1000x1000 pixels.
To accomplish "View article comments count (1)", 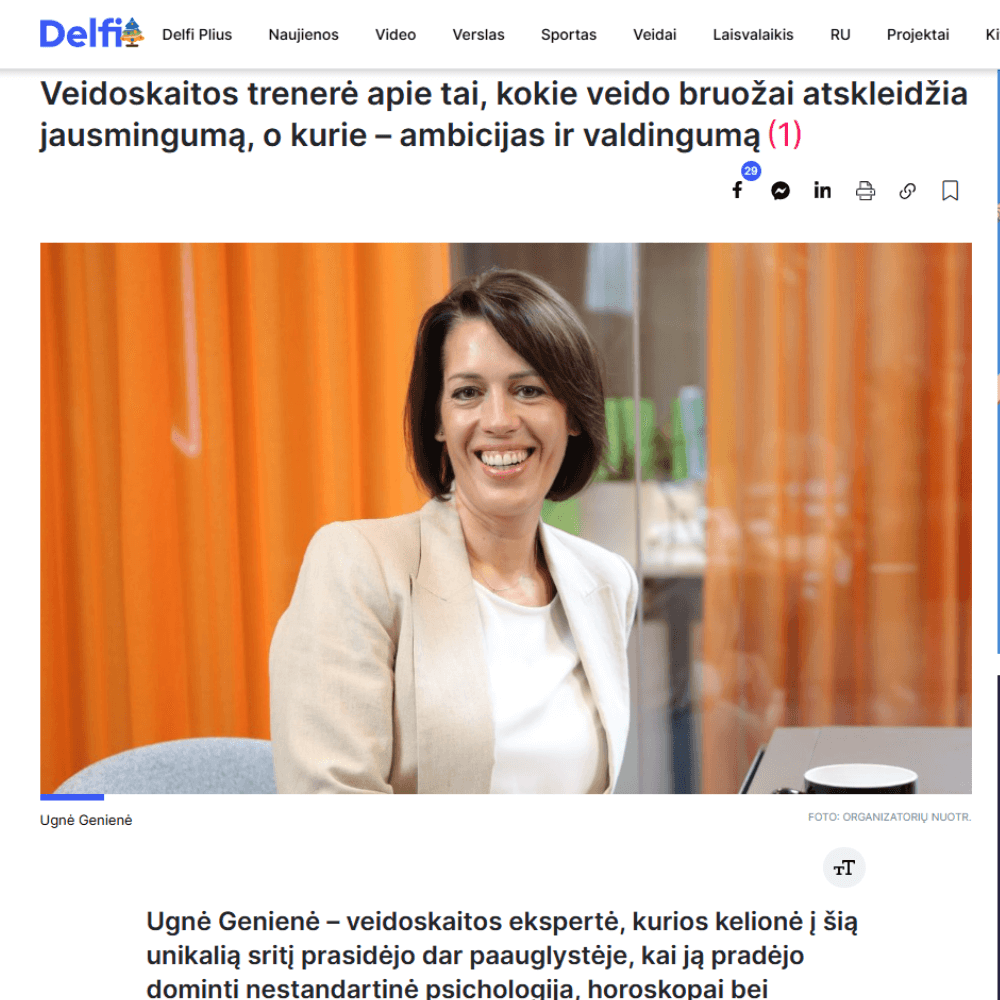I will coord(784,135).
